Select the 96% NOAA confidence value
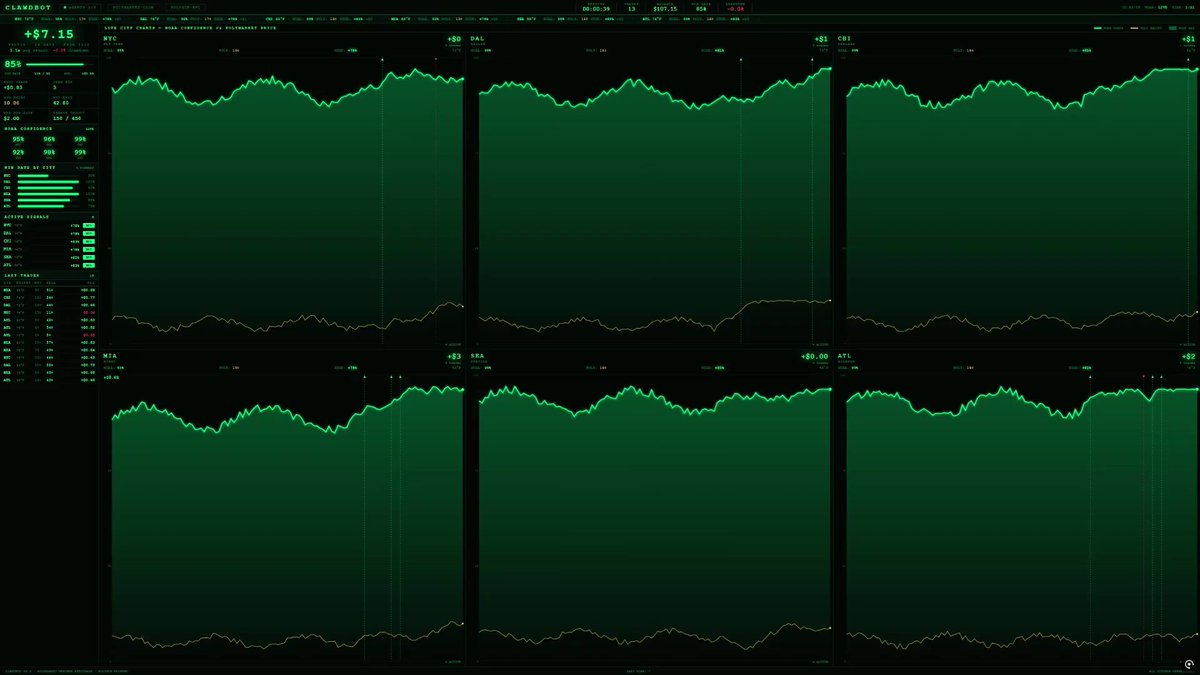Screen dimensions: 1200x675 pyautogui.click(x=49, y=139)
